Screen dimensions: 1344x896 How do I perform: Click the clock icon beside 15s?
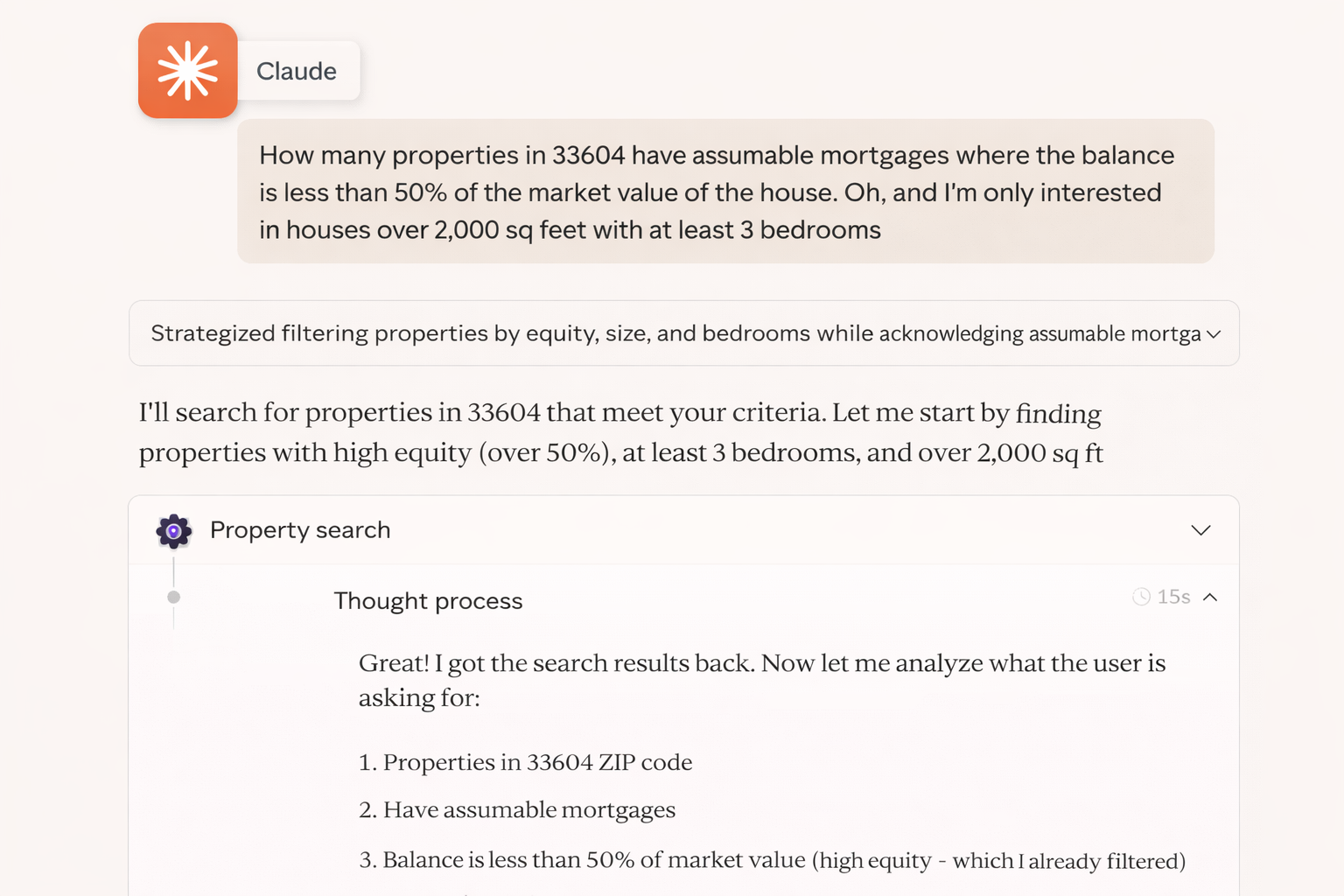1141,597
